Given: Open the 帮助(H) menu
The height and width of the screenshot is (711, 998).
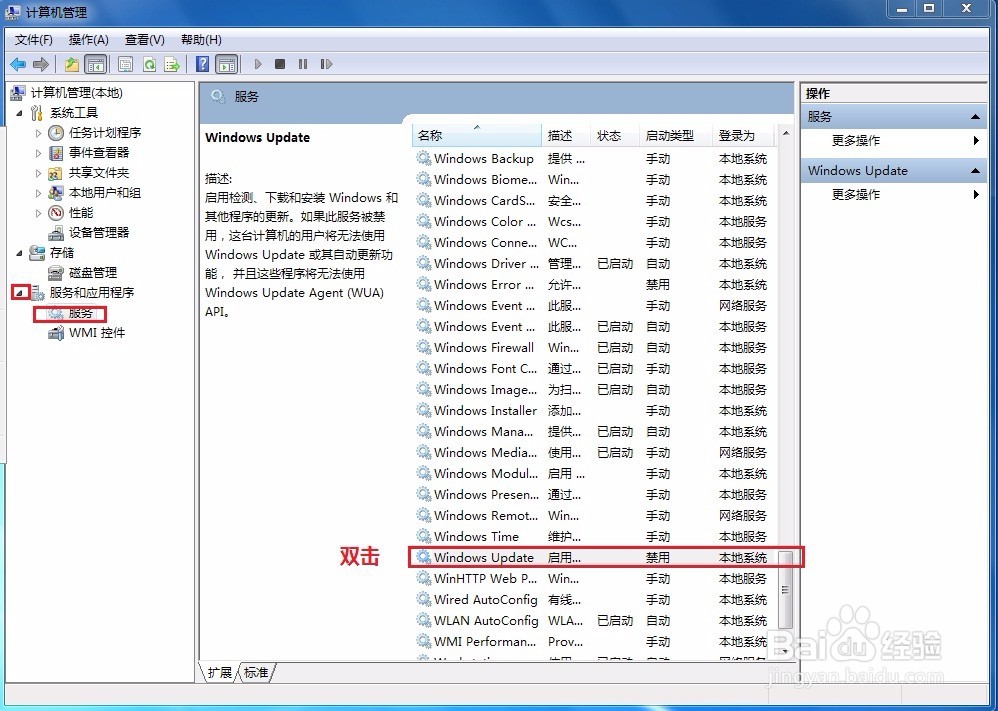Looking at the screenshot, I should click(201, 40).
